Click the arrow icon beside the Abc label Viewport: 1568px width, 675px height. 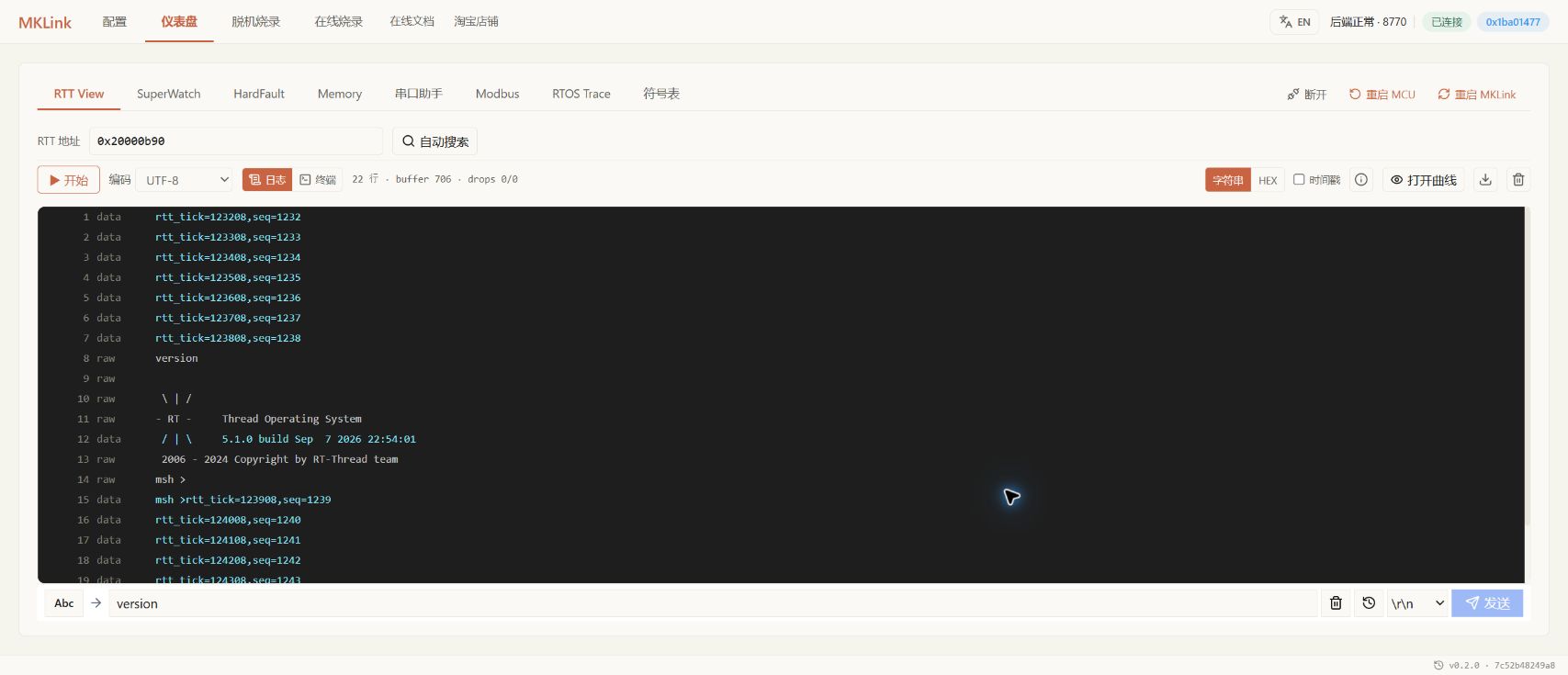coord(96,603)
